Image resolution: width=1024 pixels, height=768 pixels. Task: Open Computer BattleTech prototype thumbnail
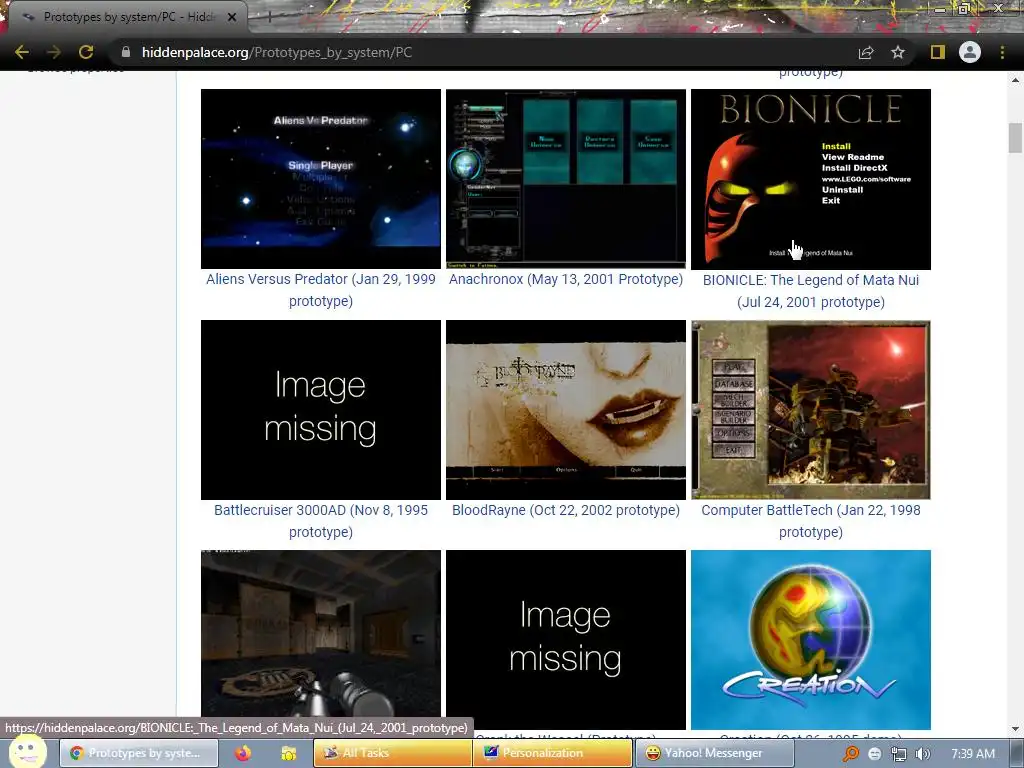(810, 409)
